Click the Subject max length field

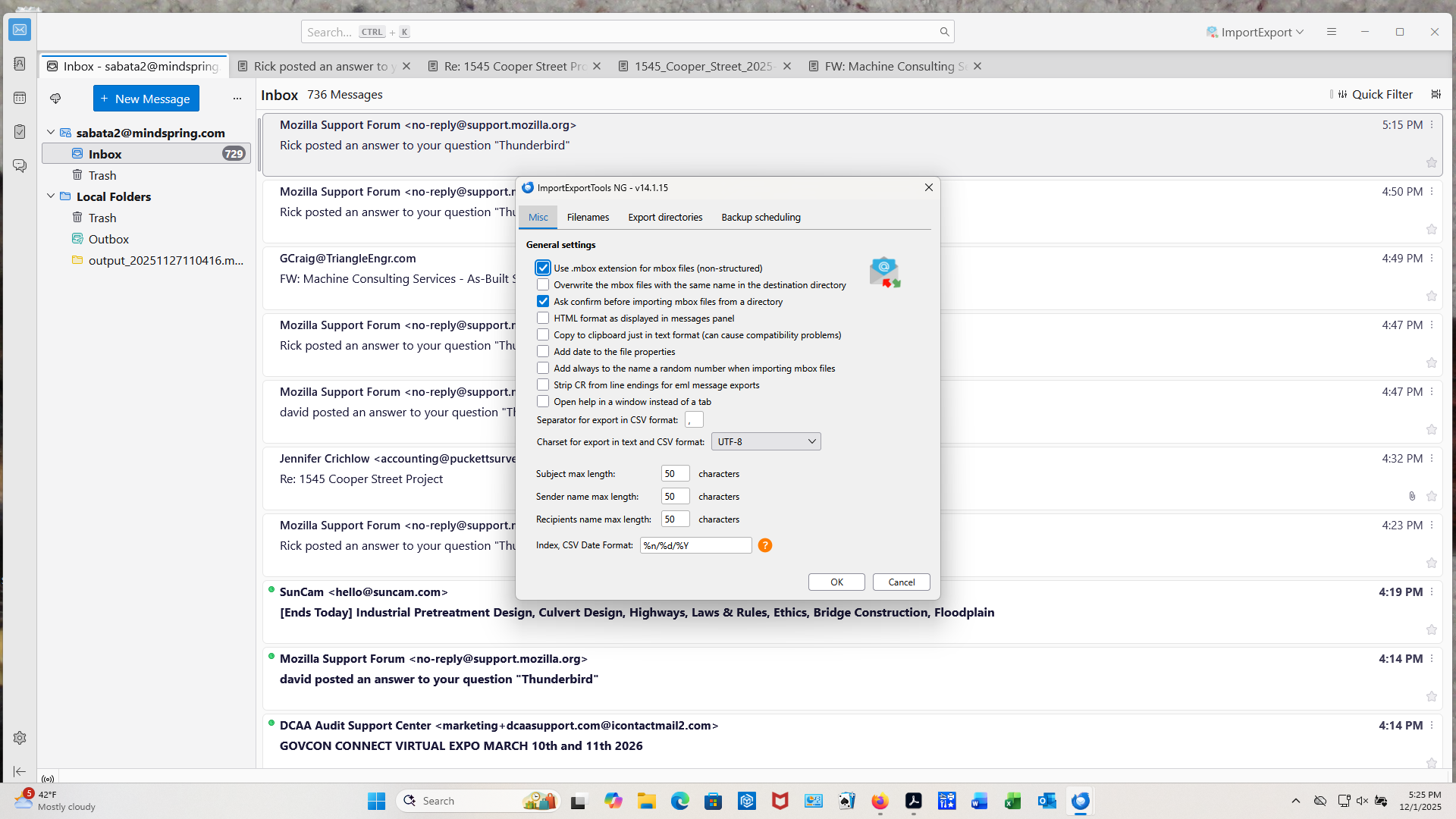674,474
